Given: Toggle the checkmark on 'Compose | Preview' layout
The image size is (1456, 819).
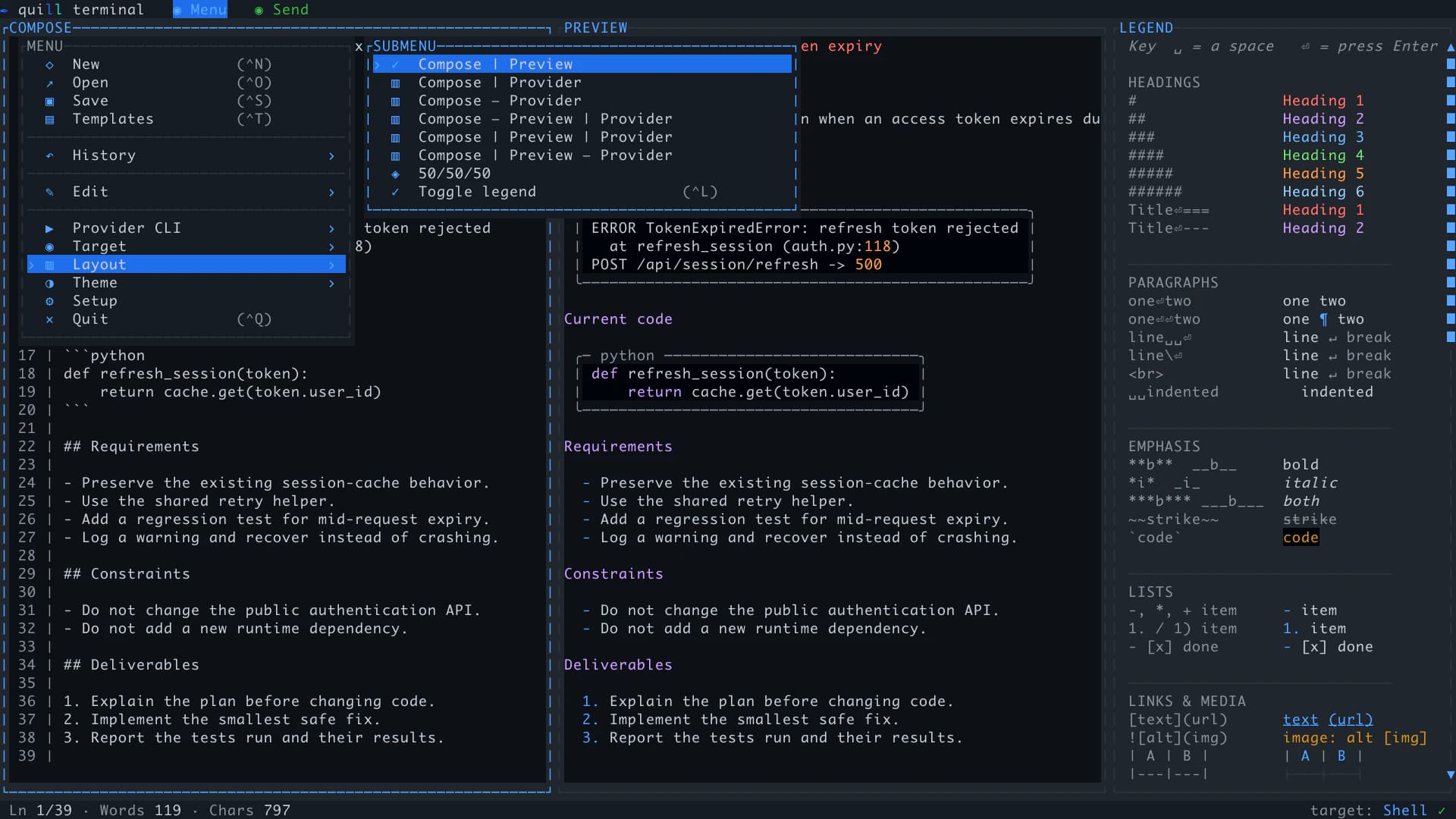Looking at the screenshot, I should (395, 65).
